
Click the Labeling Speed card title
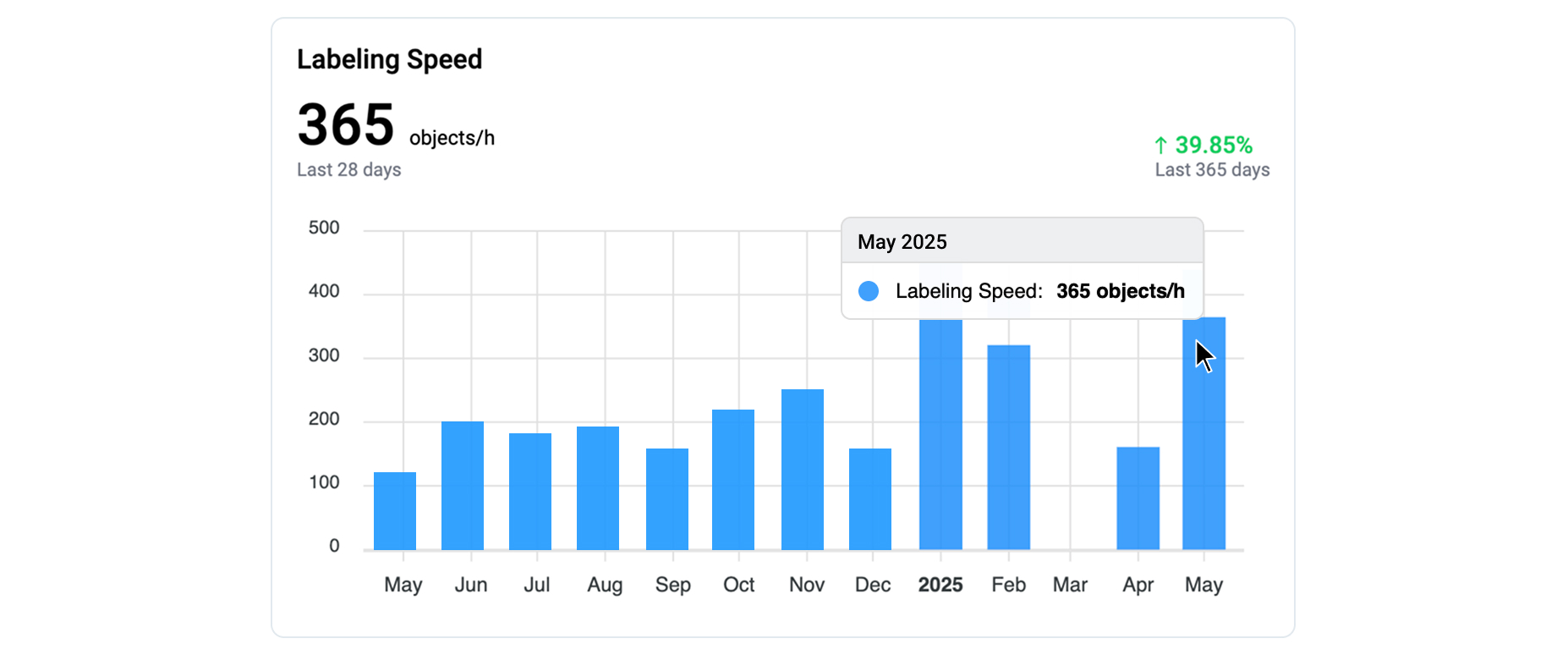click(389, 59)
